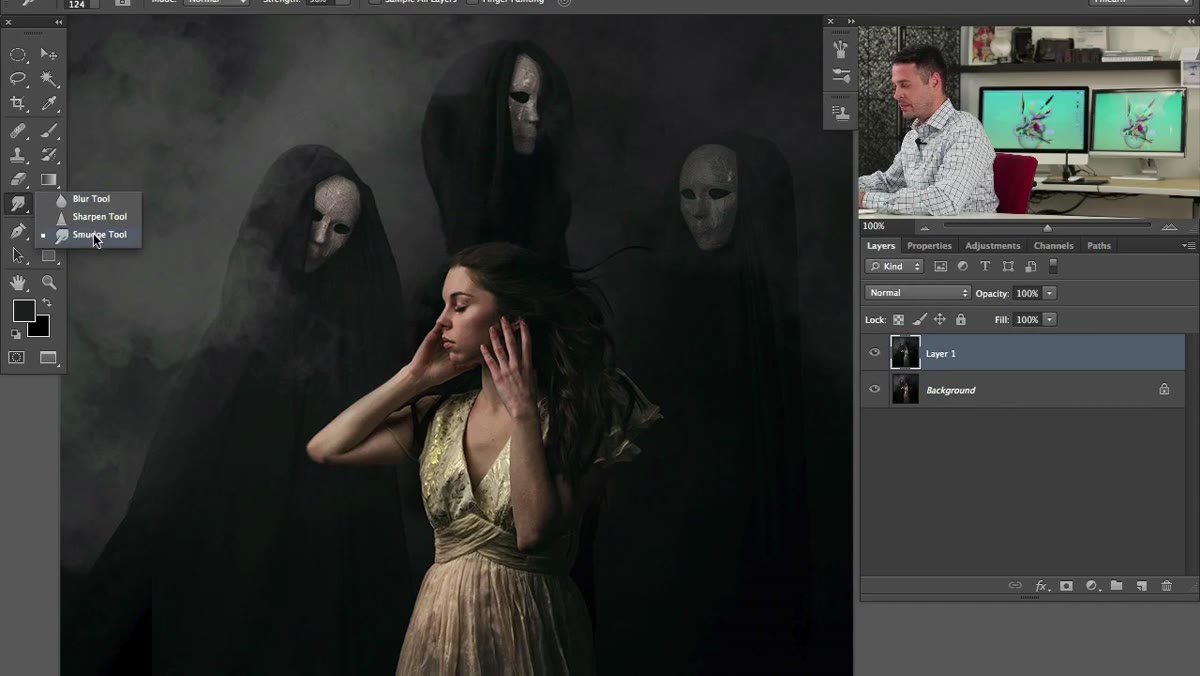Switch to the Channels tab
This screenshot has height=676, width=1200.
[1053, 246]
